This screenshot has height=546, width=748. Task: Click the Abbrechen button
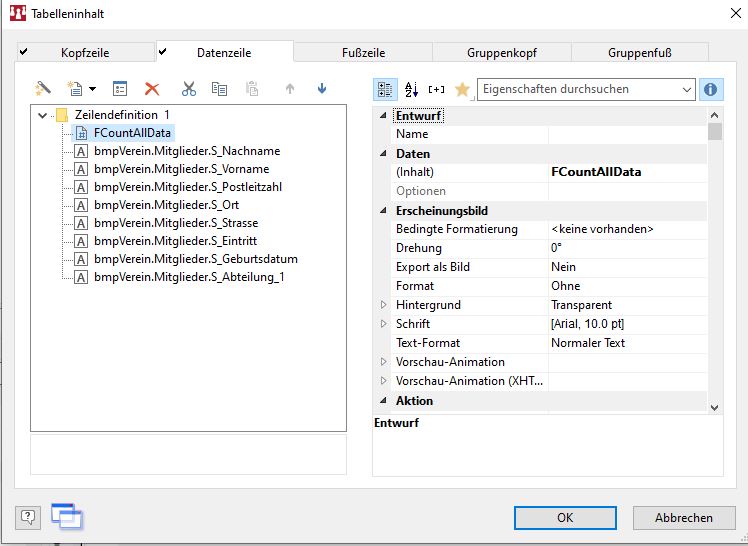pos(684,517)
